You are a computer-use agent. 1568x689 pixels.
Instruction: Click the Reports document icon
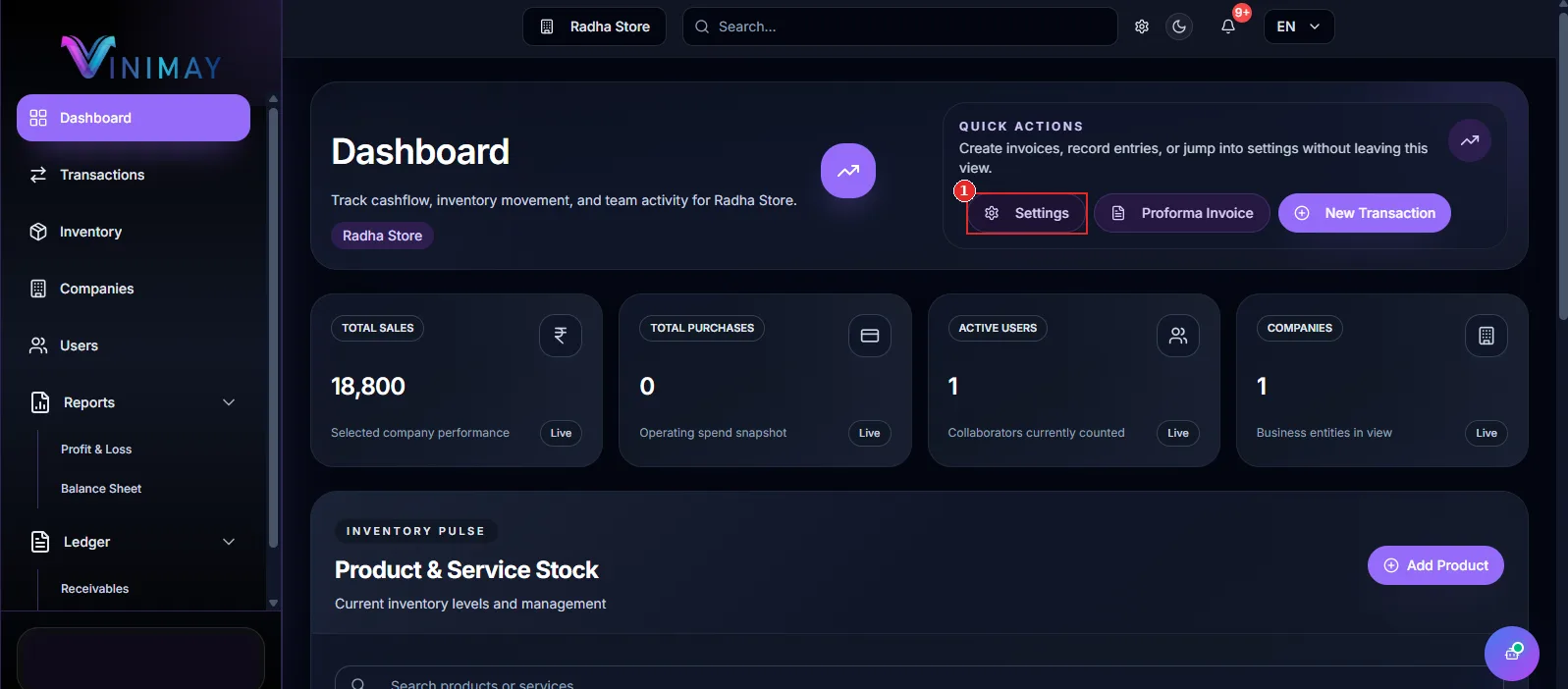[40, 402]
